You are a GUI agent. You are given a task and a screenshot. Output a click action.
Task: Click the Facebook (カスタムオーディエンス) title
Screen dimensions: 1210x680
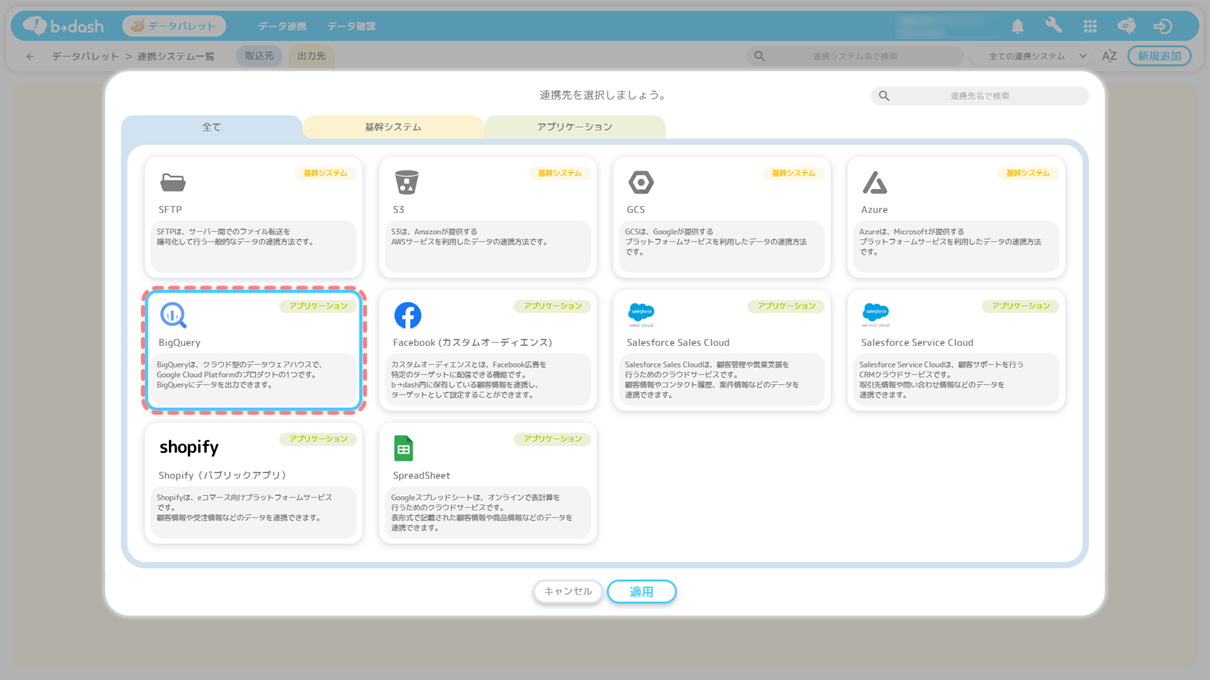click(x=472, y=343)
